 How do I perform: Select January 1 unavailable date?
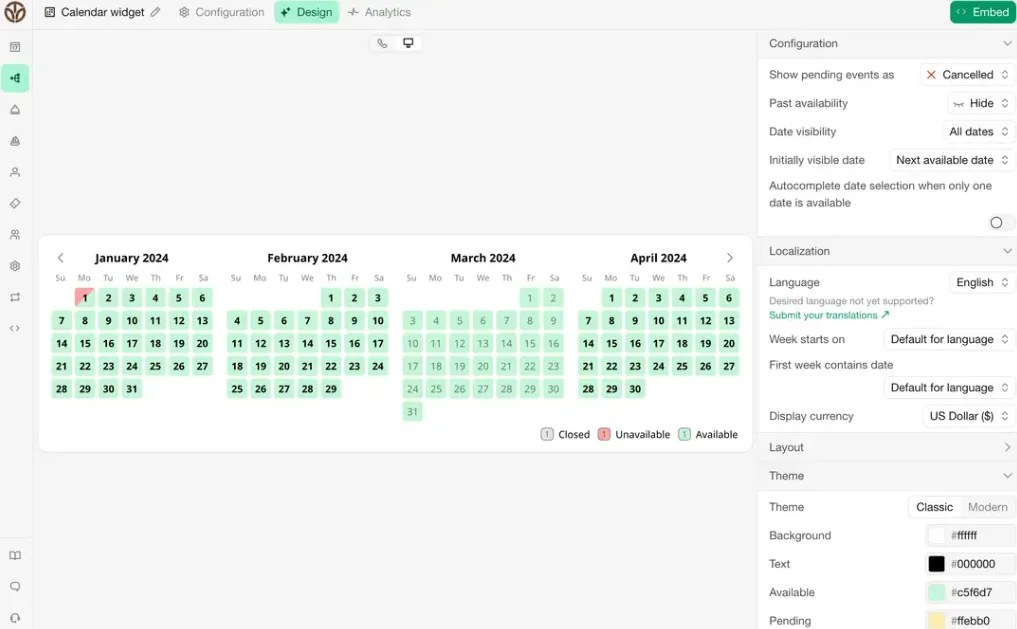pos(85,298)
